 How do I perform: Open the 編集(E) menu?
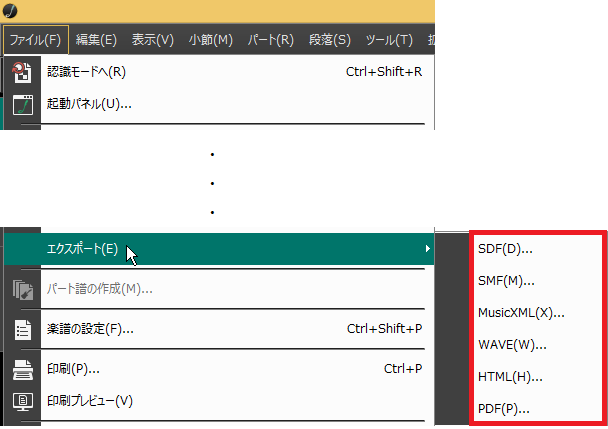96,40
